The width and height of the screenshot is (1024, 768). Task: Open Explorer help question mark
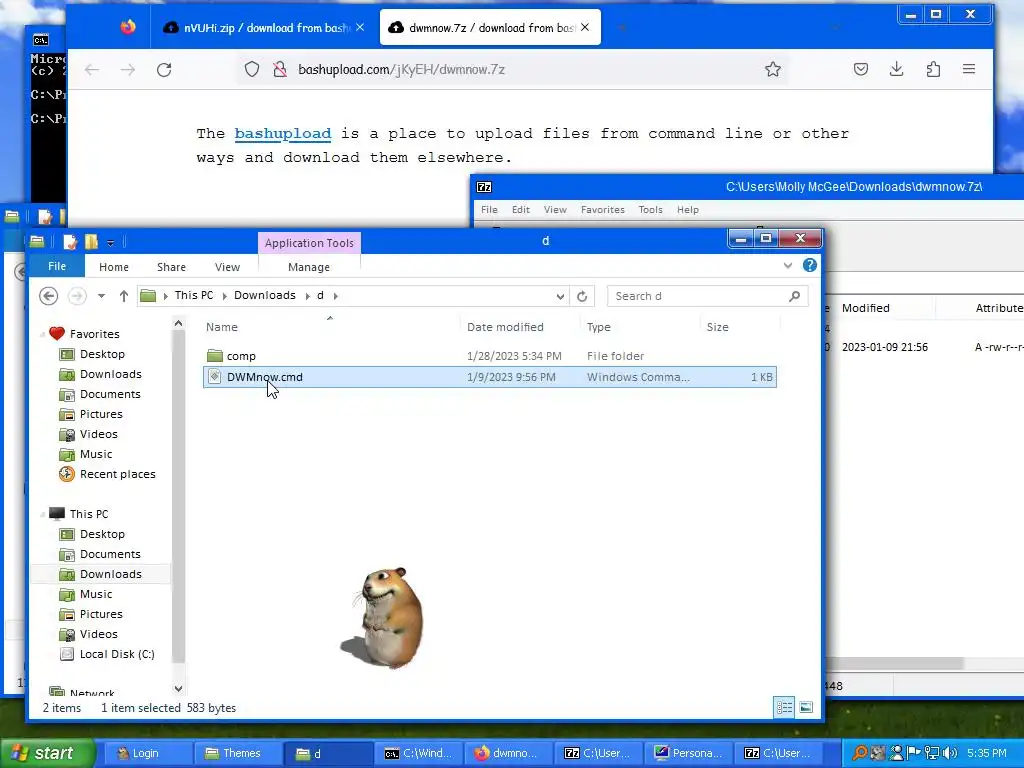click(x=810, y=265)
